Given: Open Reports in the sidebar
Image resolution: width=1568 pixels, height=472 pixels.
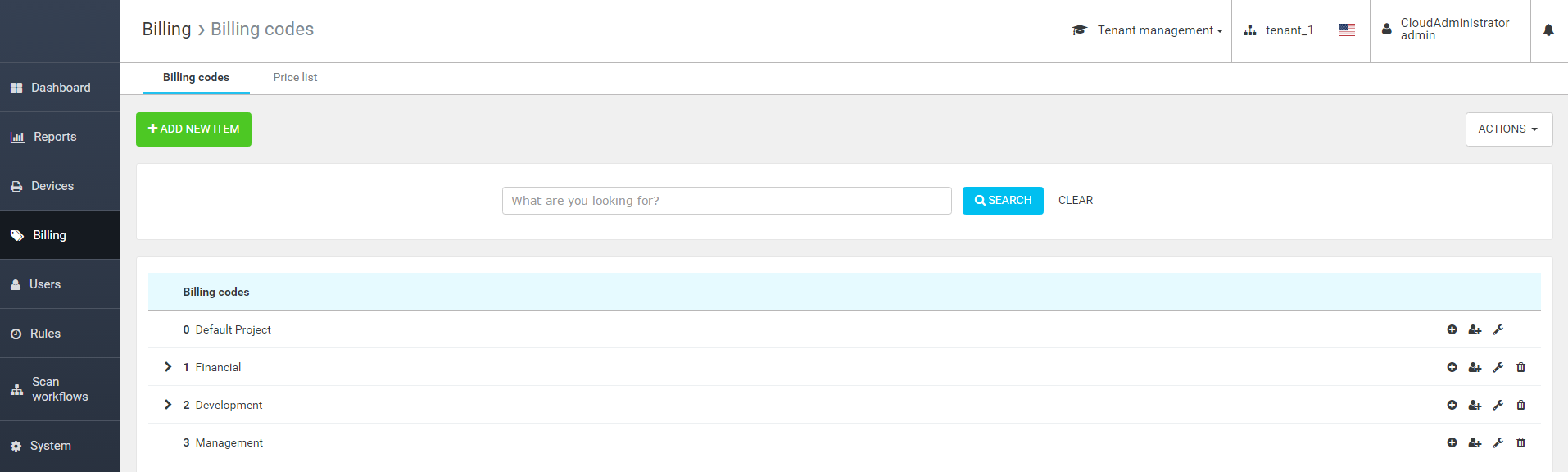Looking at the screenshot, I should 54,137.
